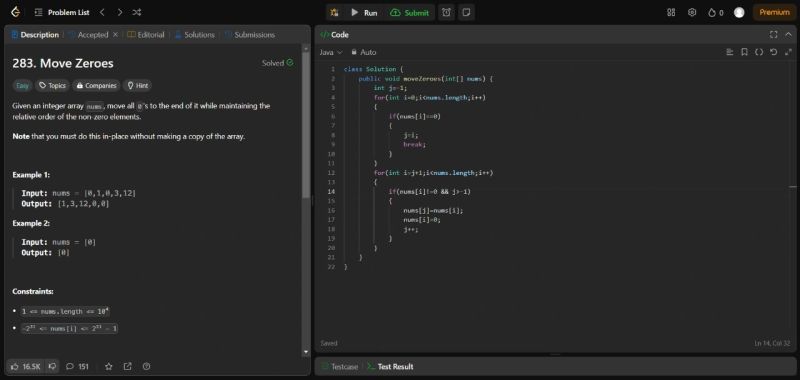Open the layout manager icon
The image size is (800, 380).
click(x=671, y=12)
